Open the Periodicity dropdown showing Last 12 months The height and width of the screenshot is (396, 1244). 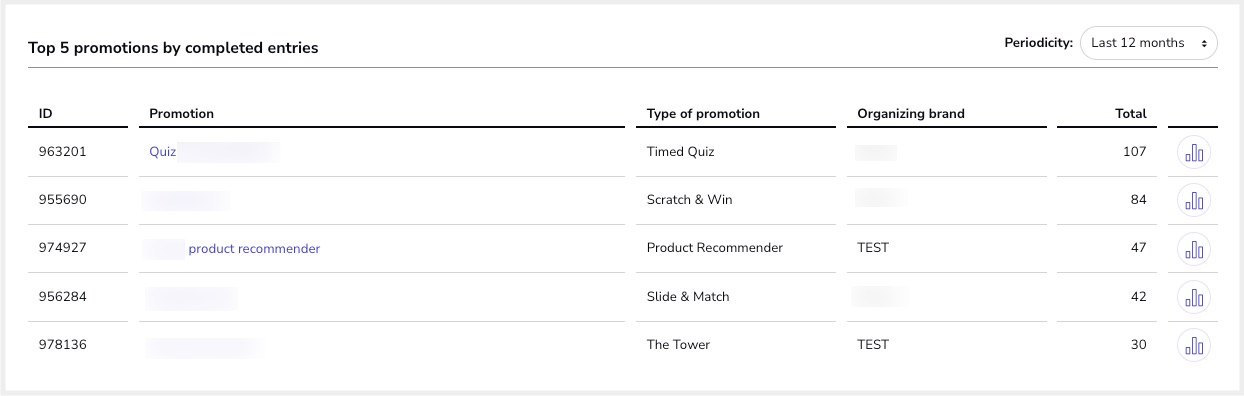click(1149, 43)
